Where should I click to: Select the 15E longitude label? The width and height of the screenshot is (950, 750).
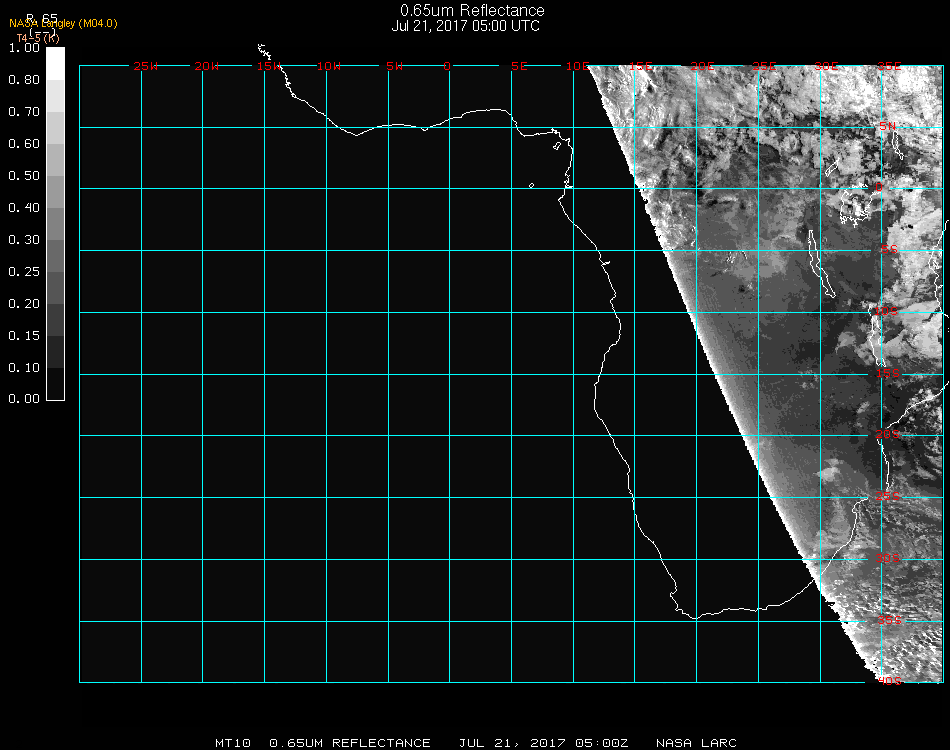[x=640, y=66]
